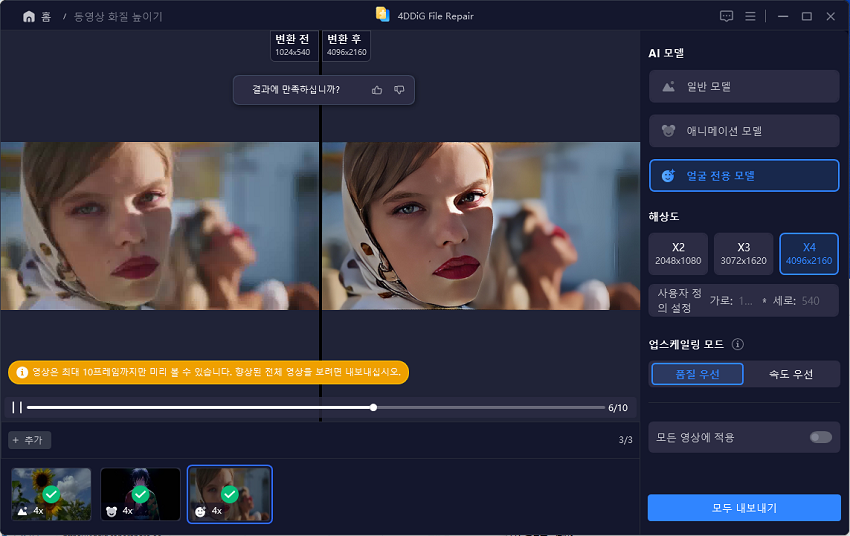Choose X4 4096x2160 resolution
Screen dimensions: 850x536
809,254
